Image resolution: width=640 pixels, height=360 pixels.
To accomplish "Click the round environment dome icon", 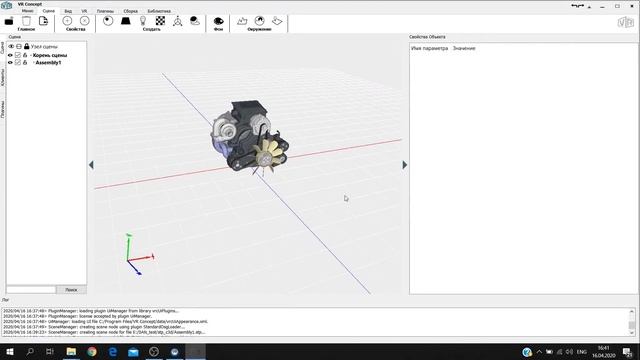I will point(260,21).
